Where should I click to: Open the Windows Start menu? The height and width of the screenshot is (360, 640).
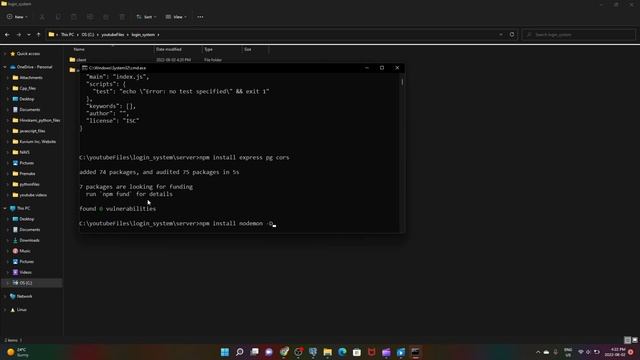225,352
